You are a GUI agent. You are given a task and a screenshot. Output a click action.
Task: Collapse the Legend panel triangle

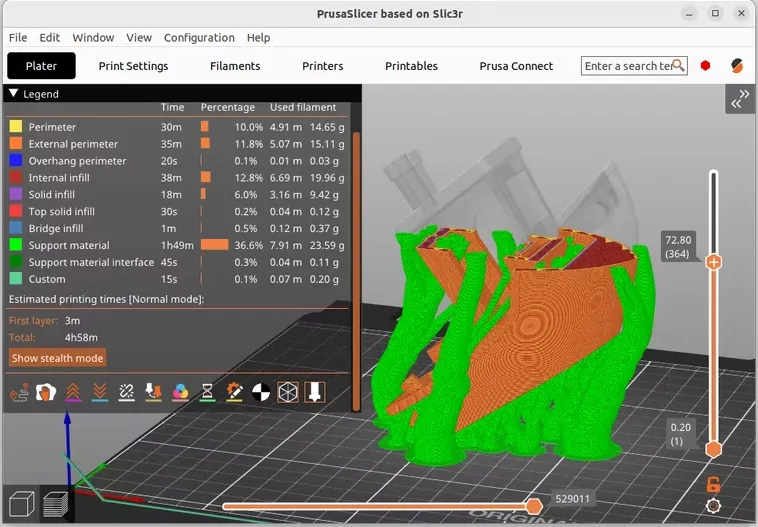(14, 93)
